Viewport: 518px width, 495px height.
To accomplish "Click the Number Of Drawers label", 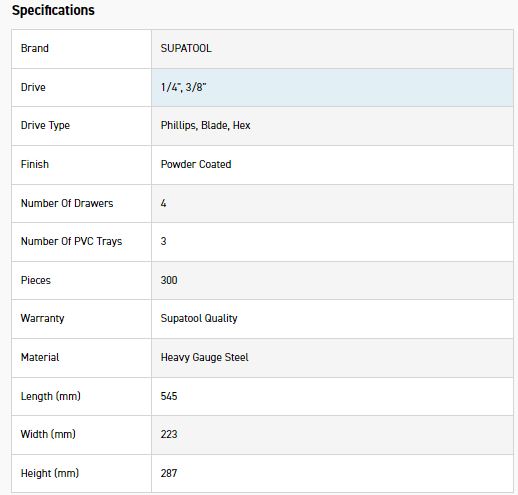I will (67, 203).
